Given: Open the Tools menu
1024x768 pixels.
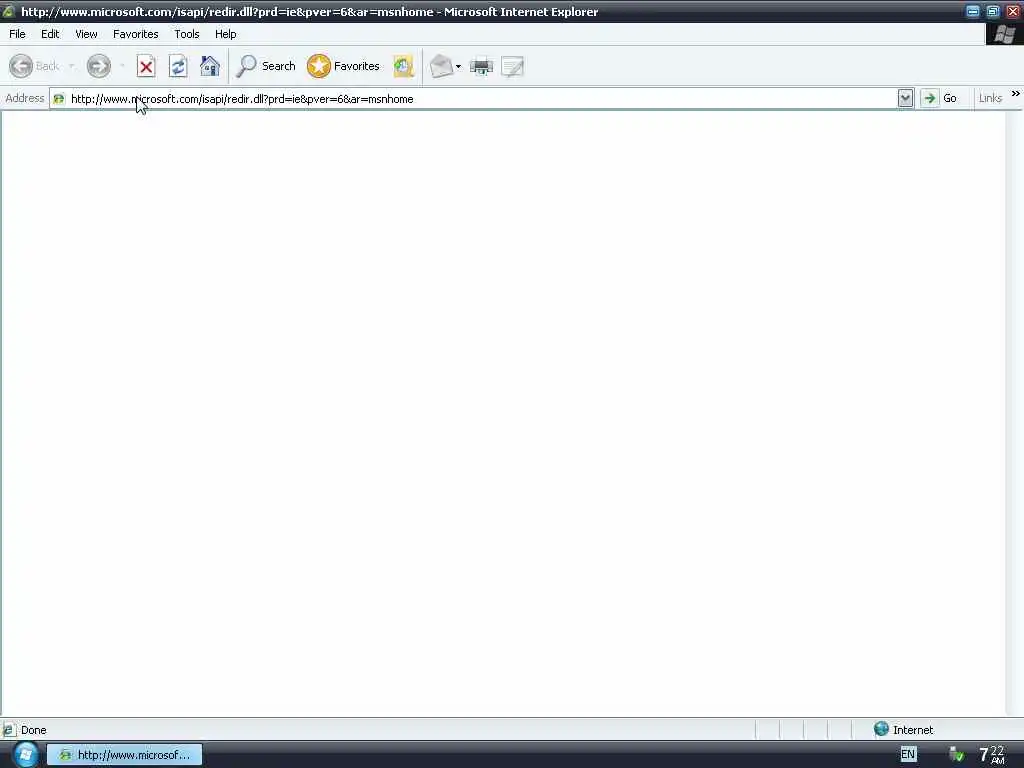Looking at the screenshot, I should click(x=187, y=34).
